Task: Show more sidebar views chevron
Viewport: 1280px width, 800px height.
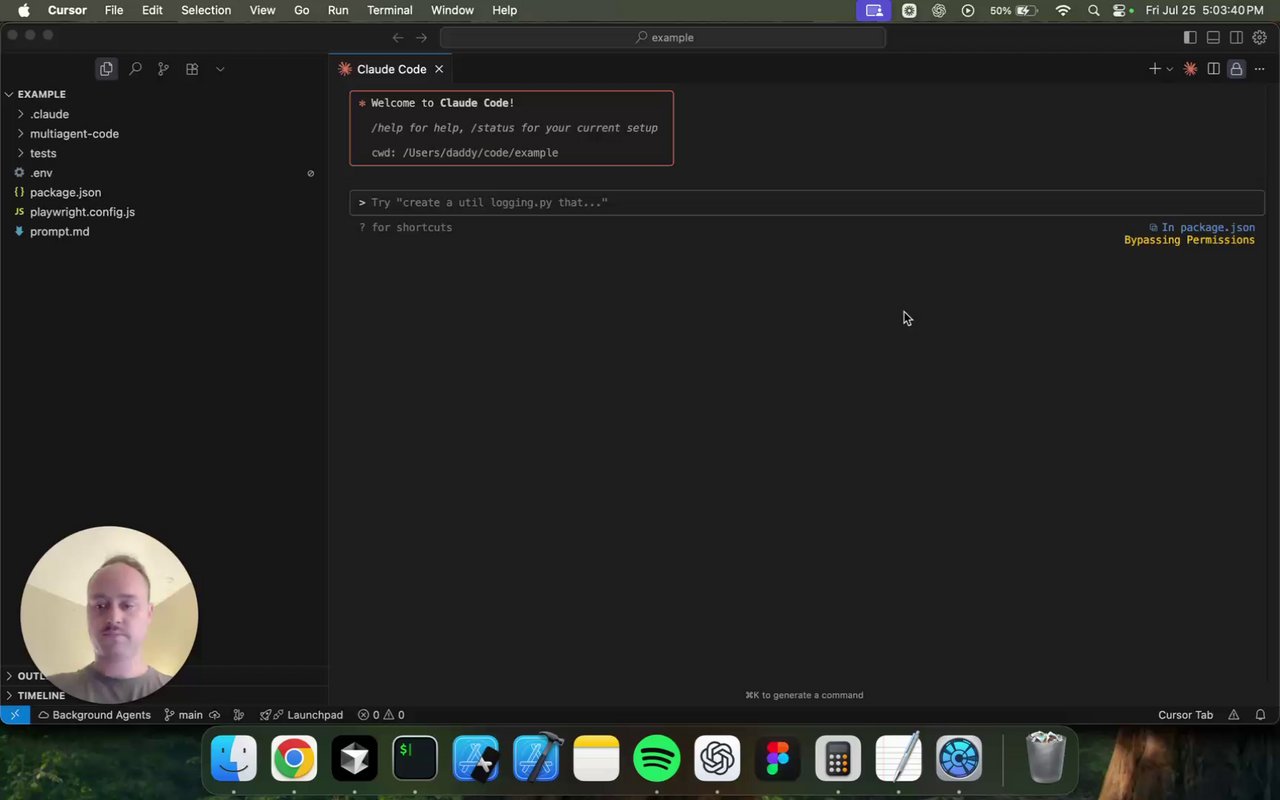Action: pos(220,69)
